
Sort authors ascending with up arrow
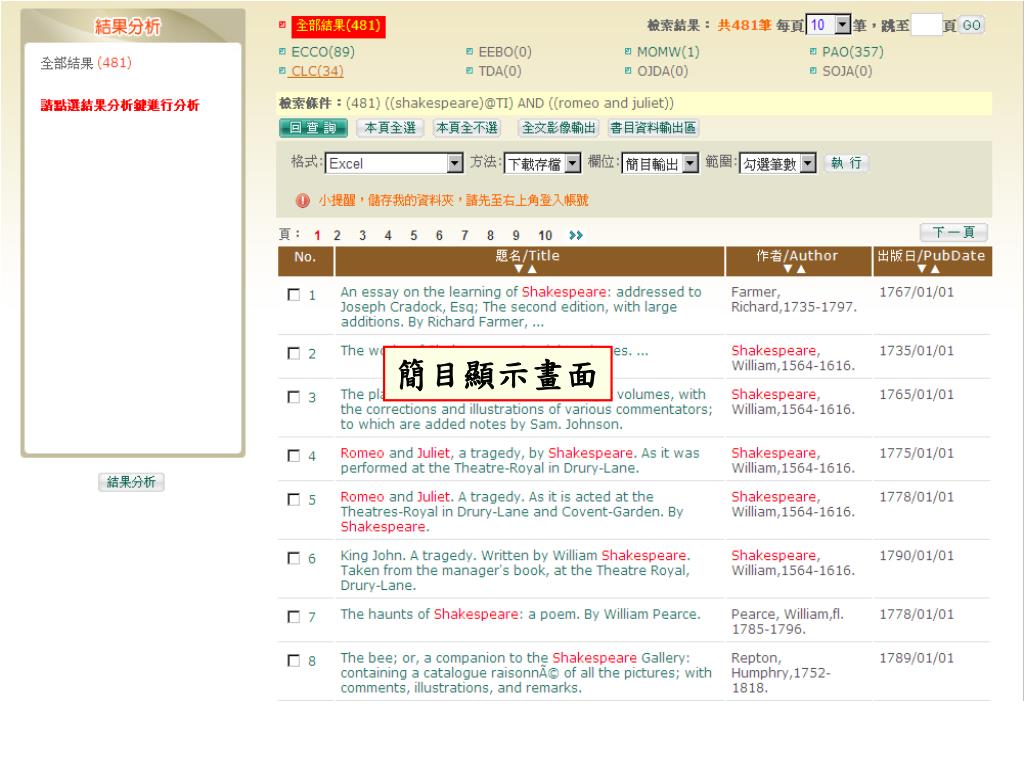pyautogui.click(x=801, y=269)
